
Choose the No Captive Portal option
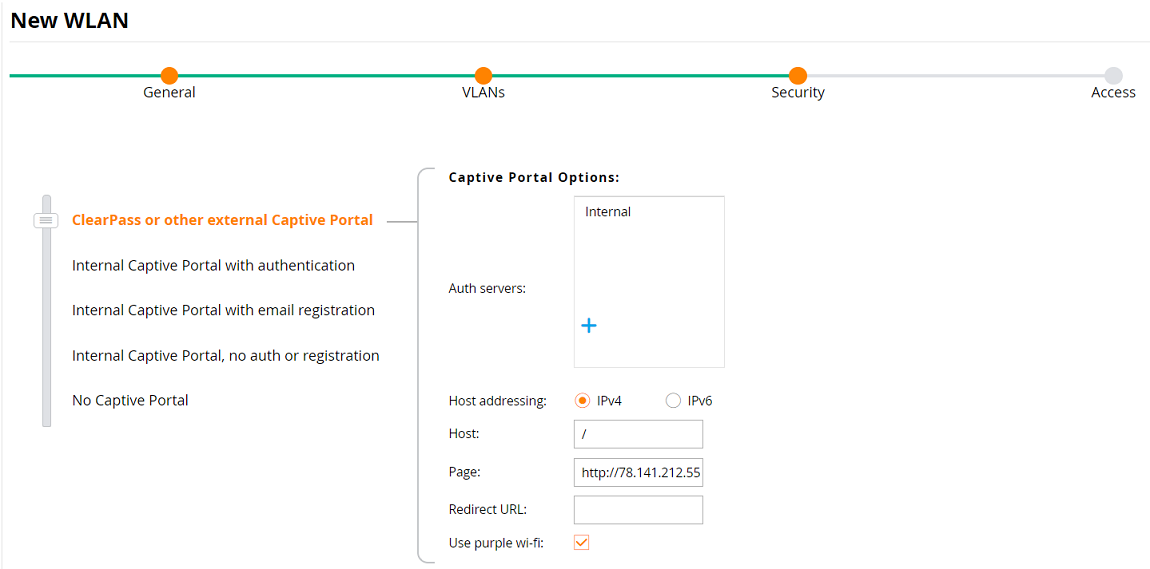pyautogui.click(x=130, y=400)
